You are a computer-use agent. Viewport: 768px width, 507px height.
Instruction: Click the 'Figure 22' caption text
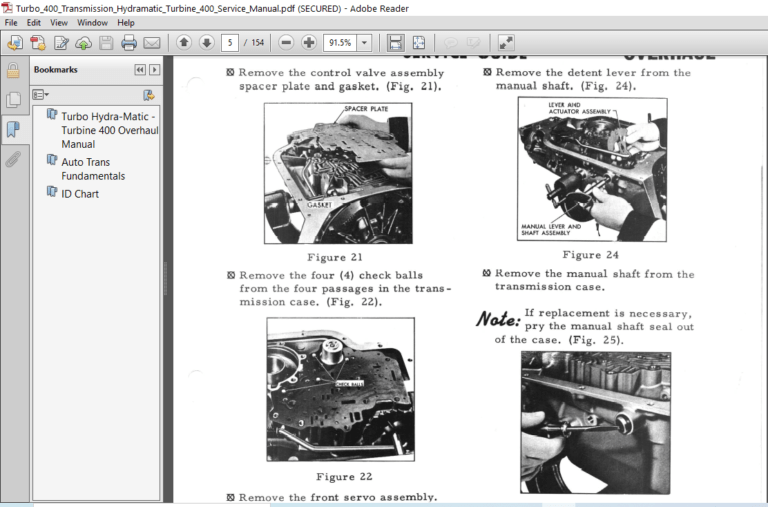(344, 477)
